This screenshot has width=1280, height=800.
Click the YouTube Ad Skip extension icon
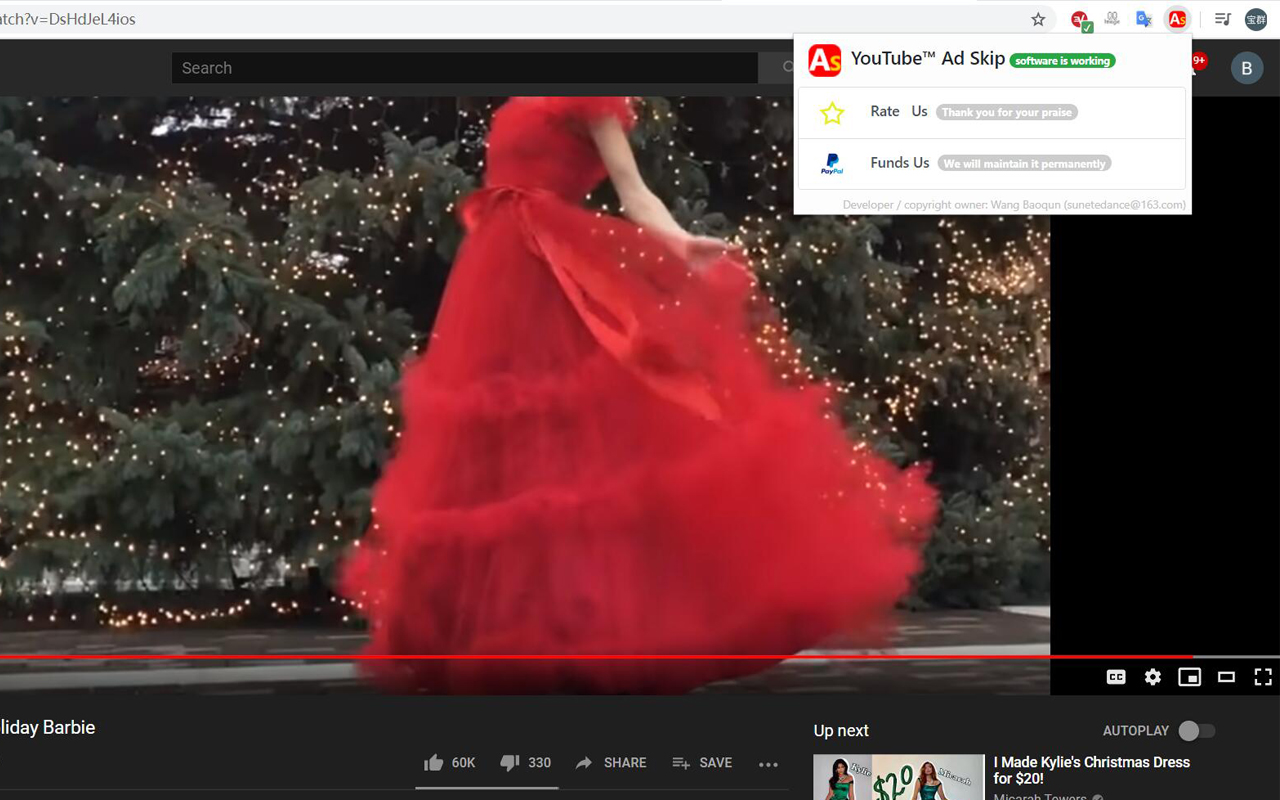pos(1177,19)
